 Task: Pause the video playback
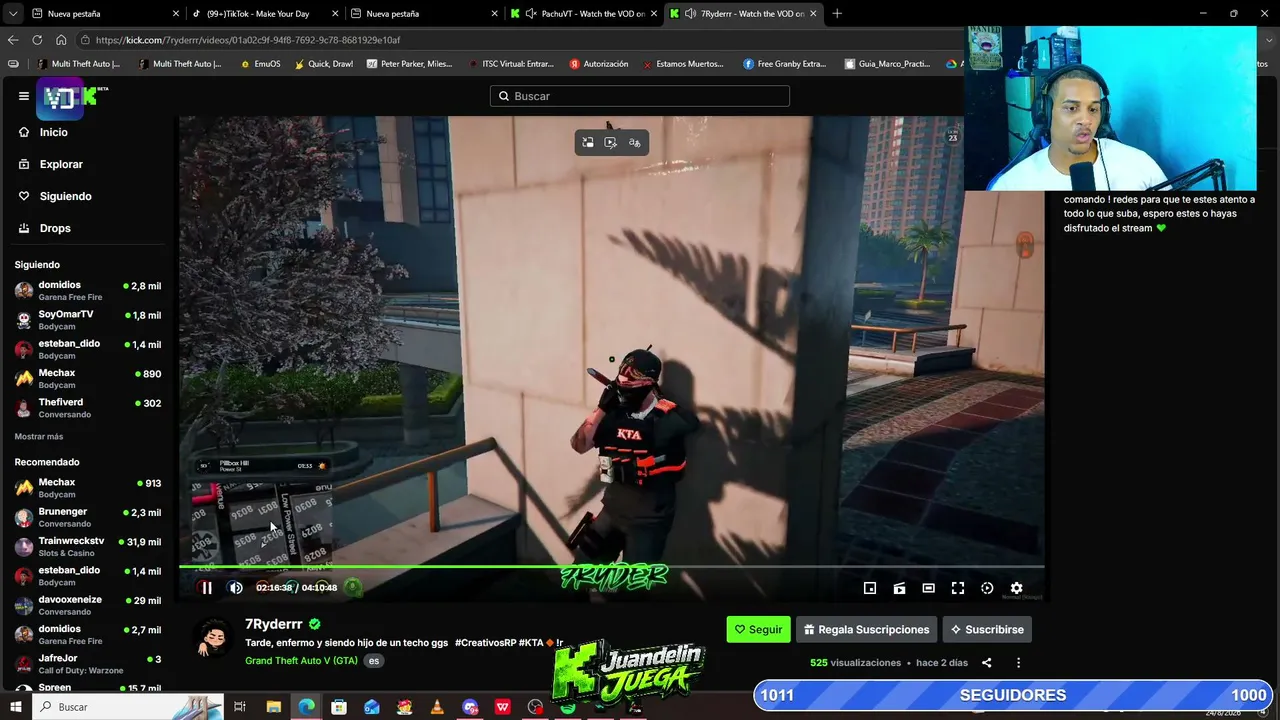(x=207, y=588)
